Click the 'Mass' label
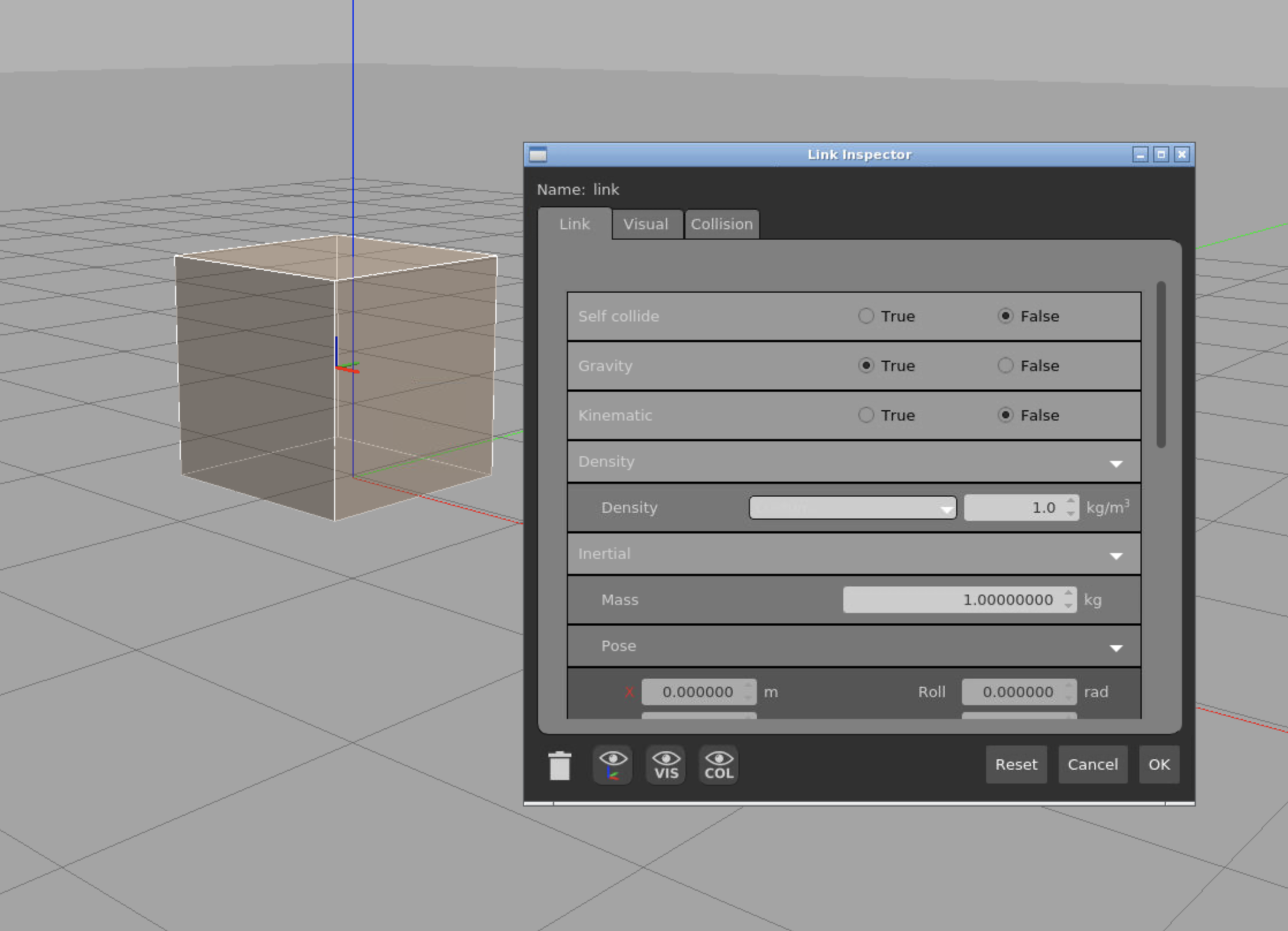This screenshot has height=931, width=1288. click(x=620, y=600)
